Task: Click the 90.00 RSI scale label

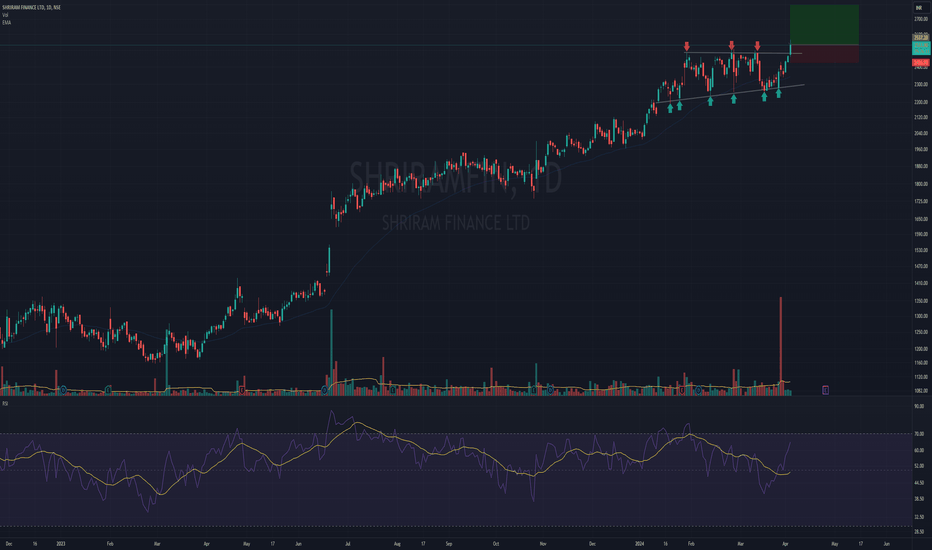Action: pos(919,406)
